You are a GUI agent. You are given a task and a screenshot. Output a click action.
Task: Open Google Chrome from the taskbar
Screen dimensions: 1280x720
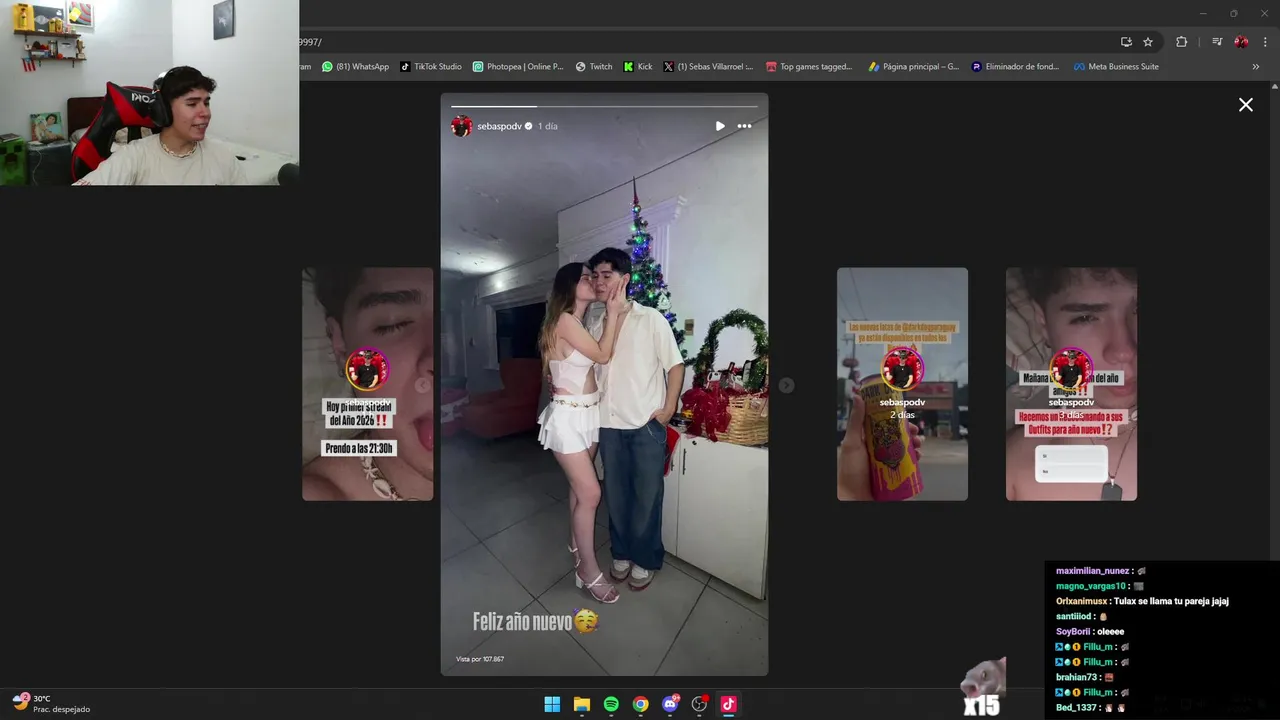click(641, 704)
